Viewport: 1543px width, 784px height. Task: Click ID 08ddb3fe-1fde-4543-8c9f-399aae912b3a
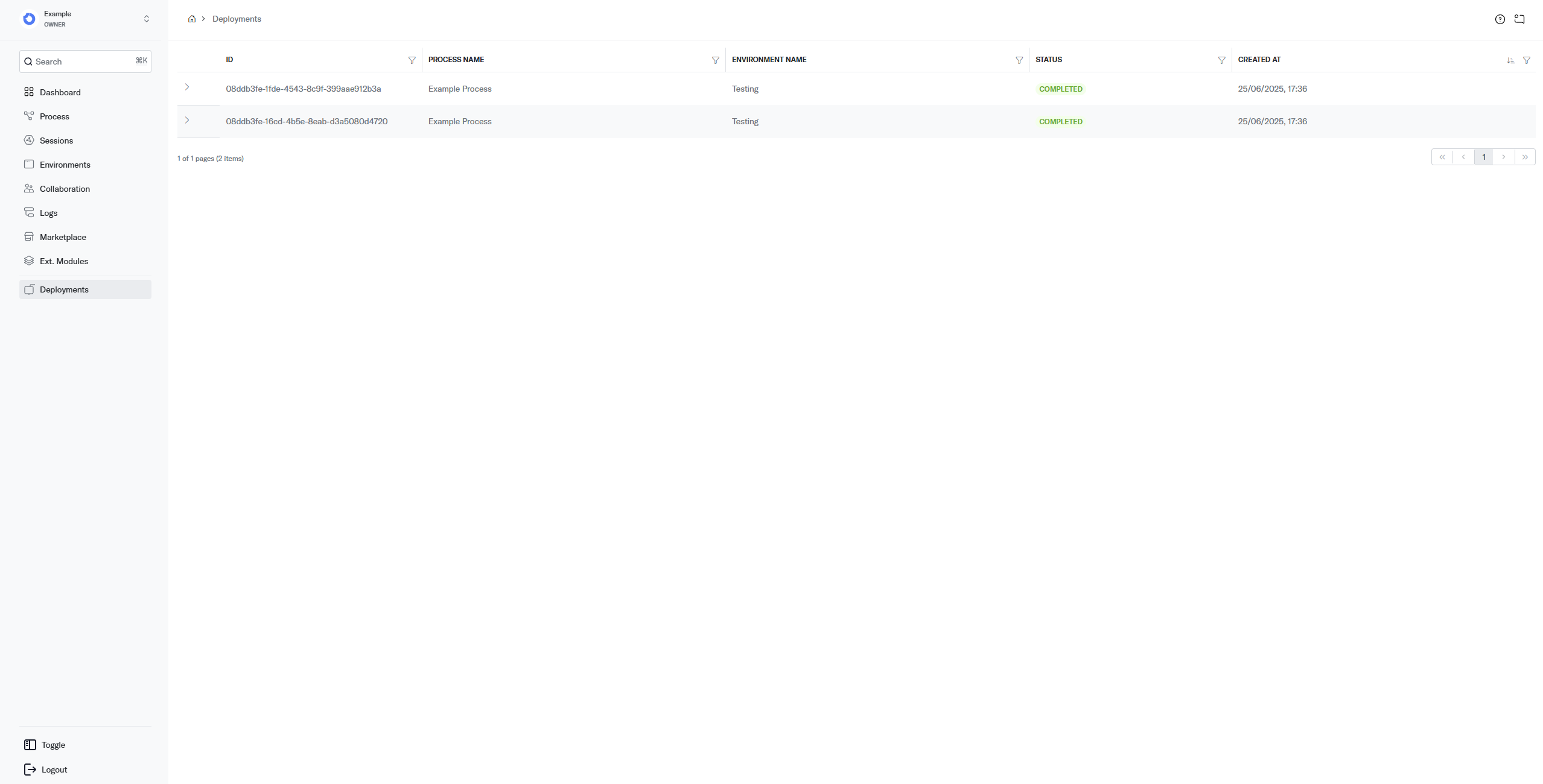(304, 89)
